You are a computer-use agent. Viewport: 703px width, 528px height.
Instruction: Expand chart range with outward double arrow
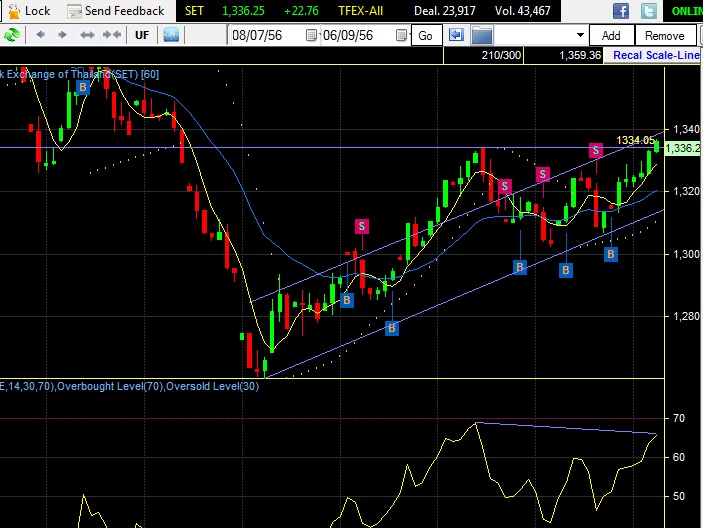(87, 35)
